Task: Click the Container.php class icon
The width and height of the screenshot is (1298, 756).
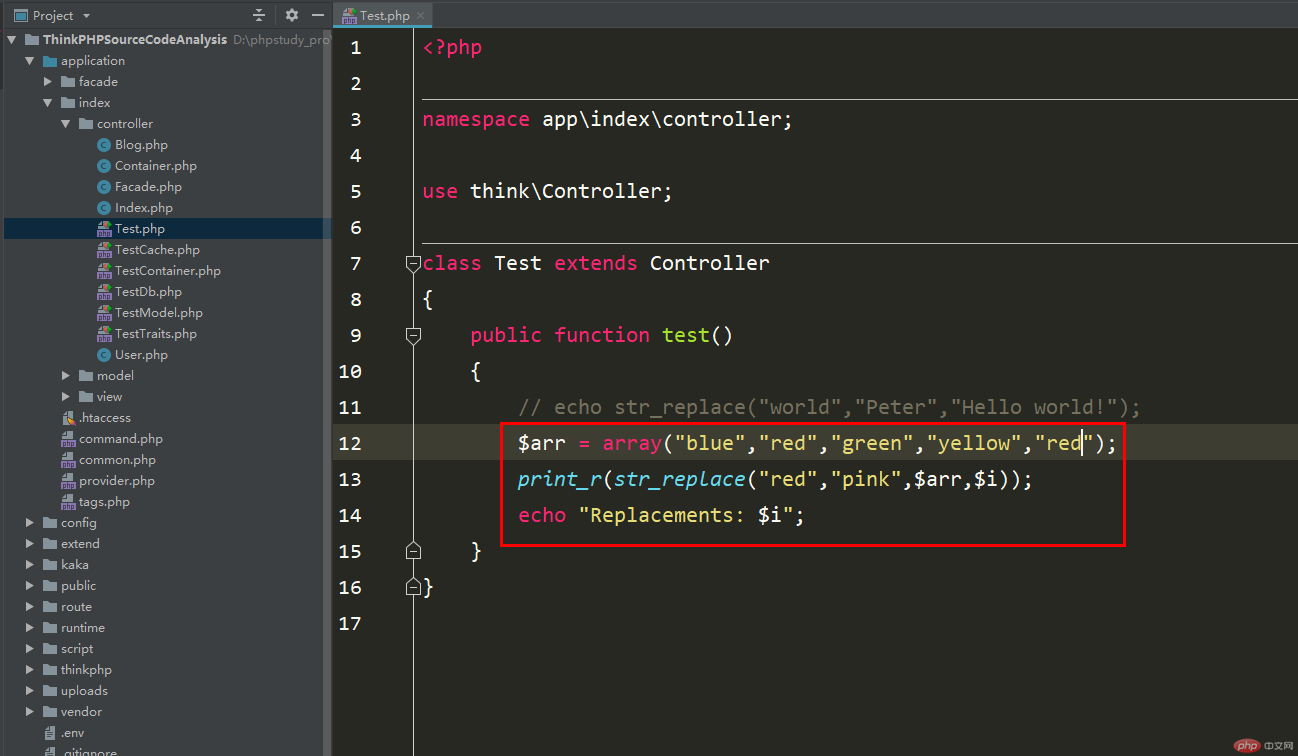Action: 104,166
